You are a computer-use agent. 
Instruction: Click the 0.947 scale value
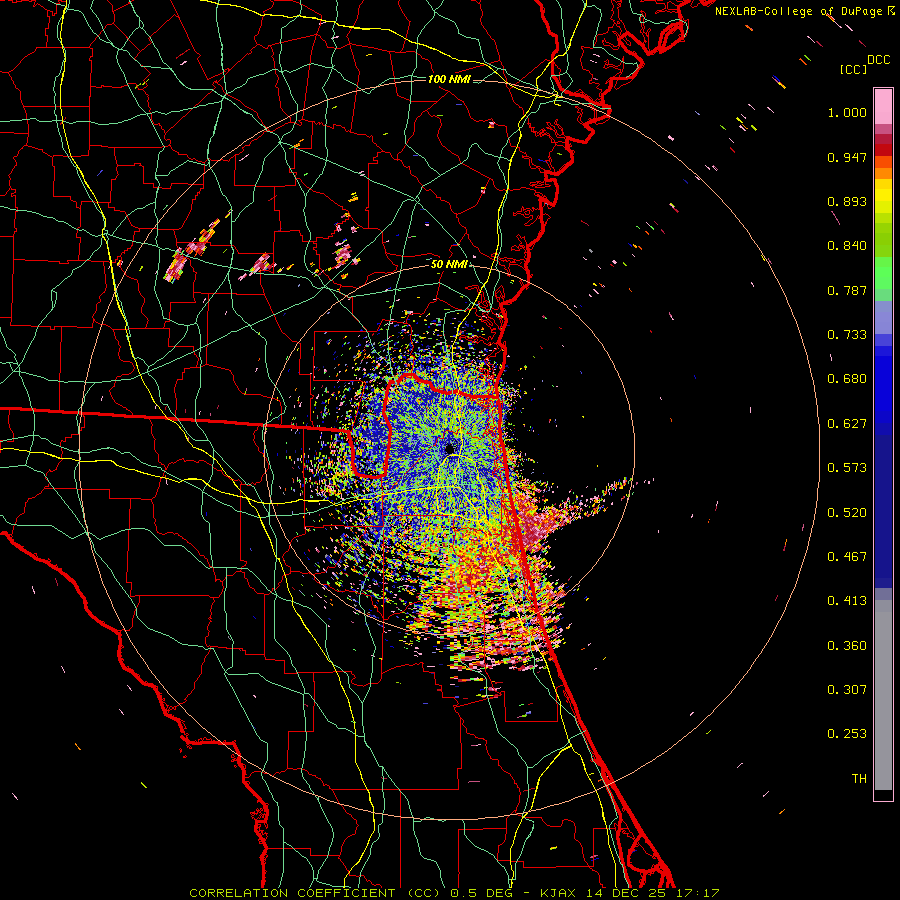[x=847, y=157]
